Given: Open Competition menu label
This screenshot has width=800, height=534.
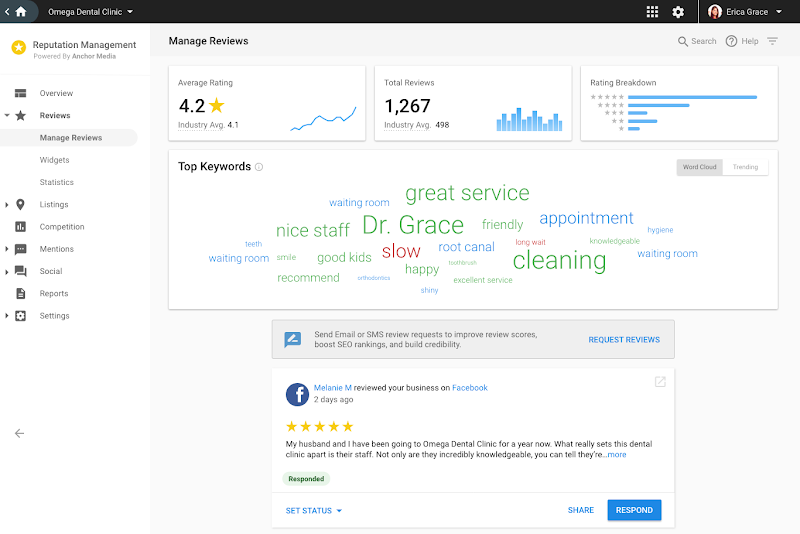Looking at the screenshot, I should (62, 226).
